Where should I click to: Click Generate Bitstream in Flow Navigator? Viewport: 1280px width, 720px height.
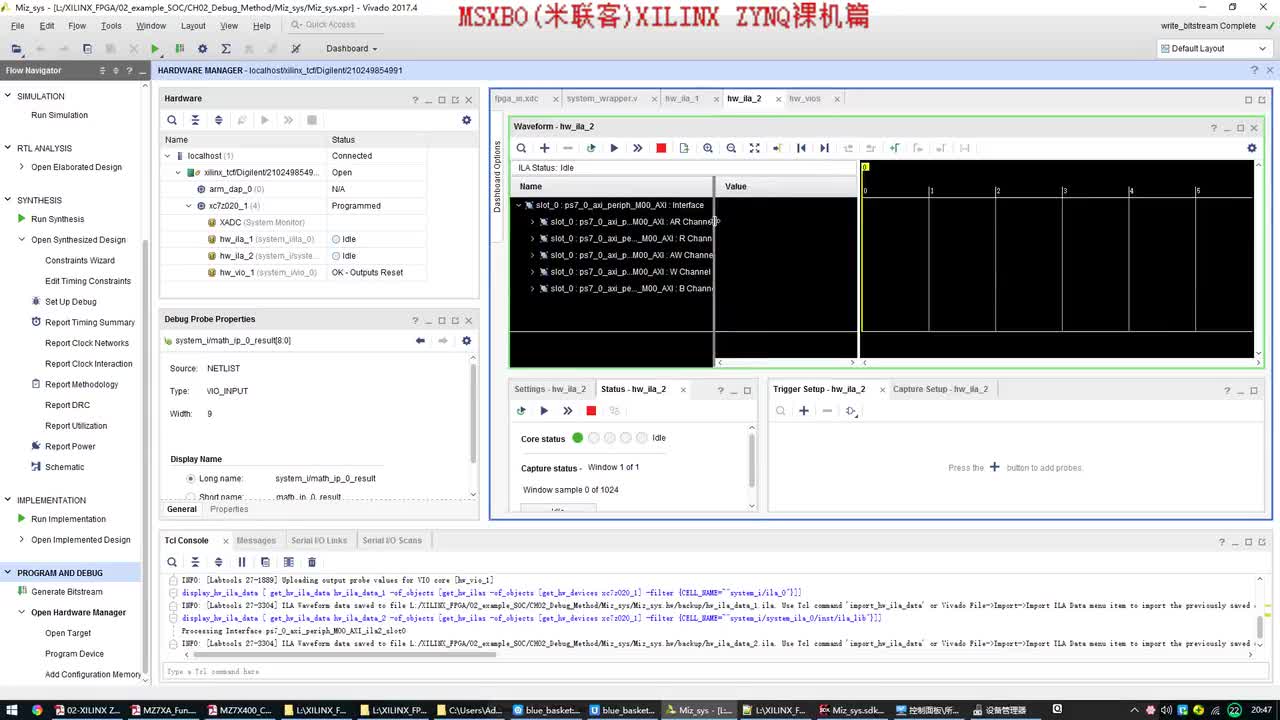click(67, 592)
